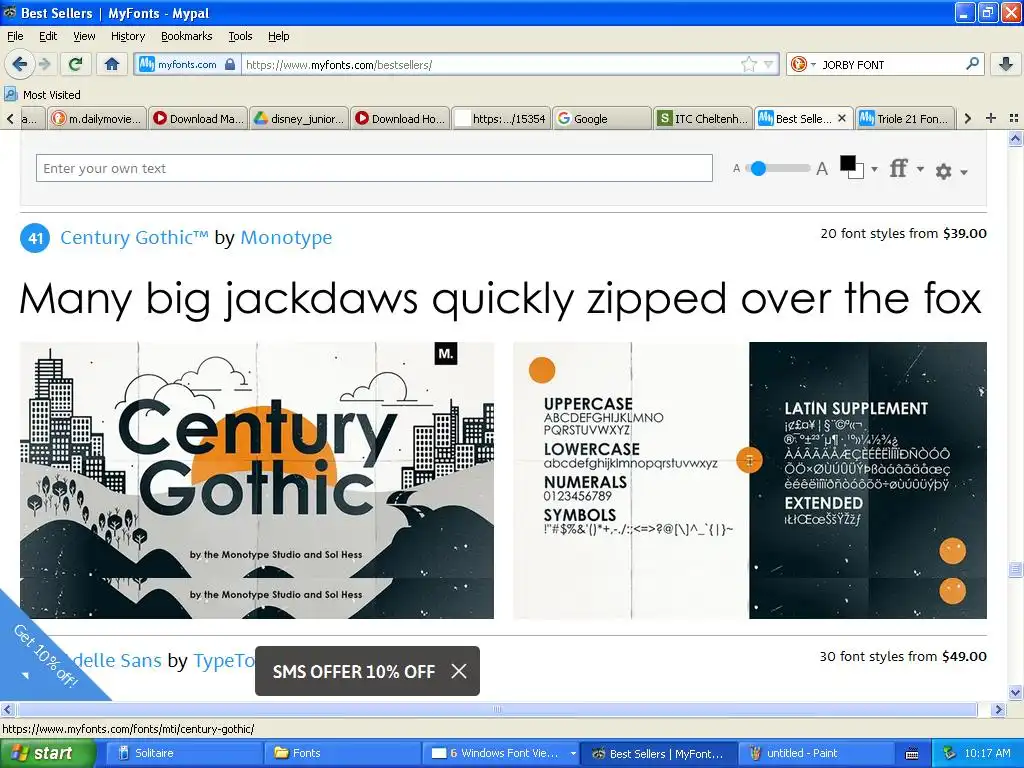This screenshot has width=1024, height=768.
Task: Click the Enter your own text field
Action: (x=374, y=168)
